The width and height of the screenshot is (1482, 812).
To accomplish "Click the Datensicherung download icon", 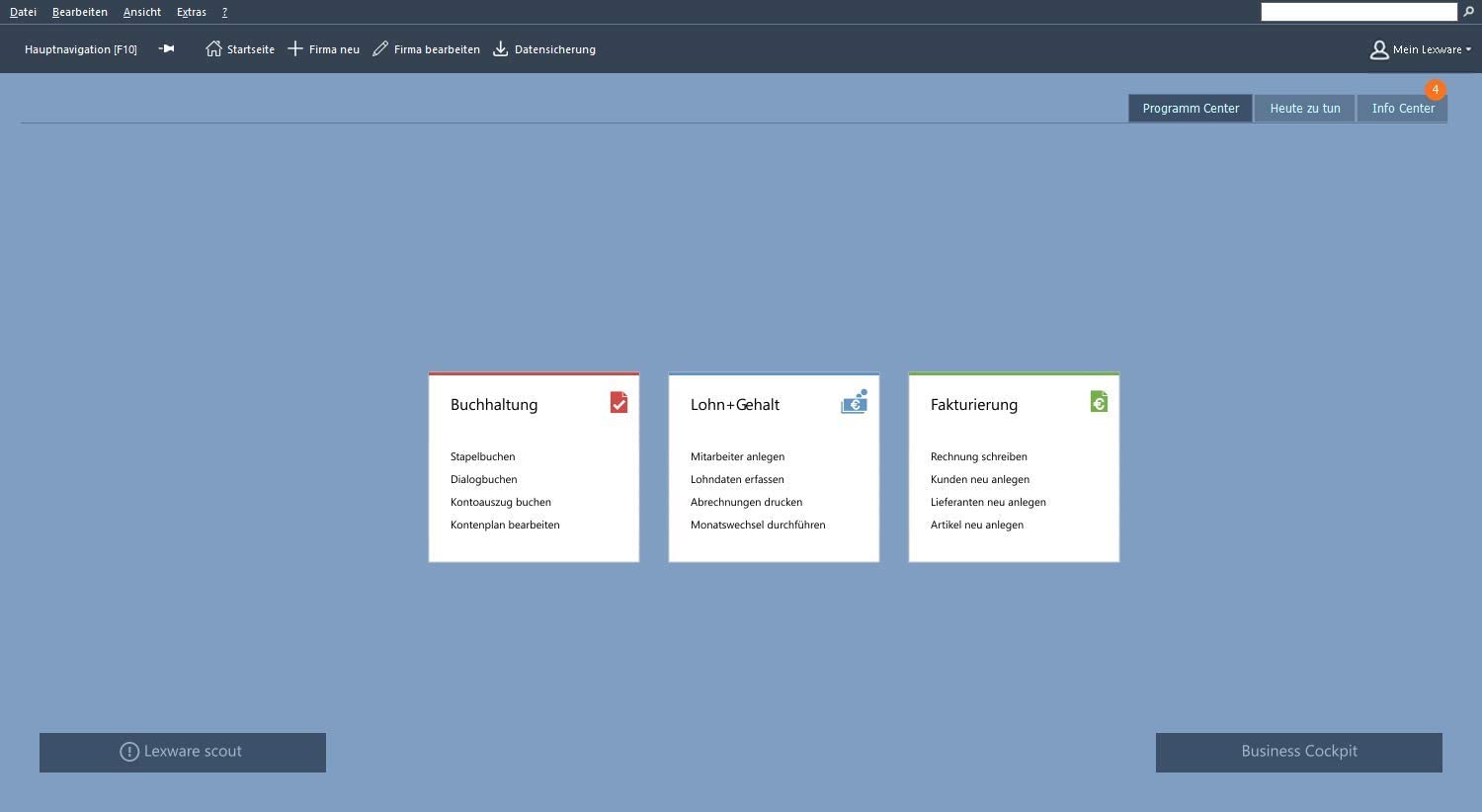I will pos(501,48).
